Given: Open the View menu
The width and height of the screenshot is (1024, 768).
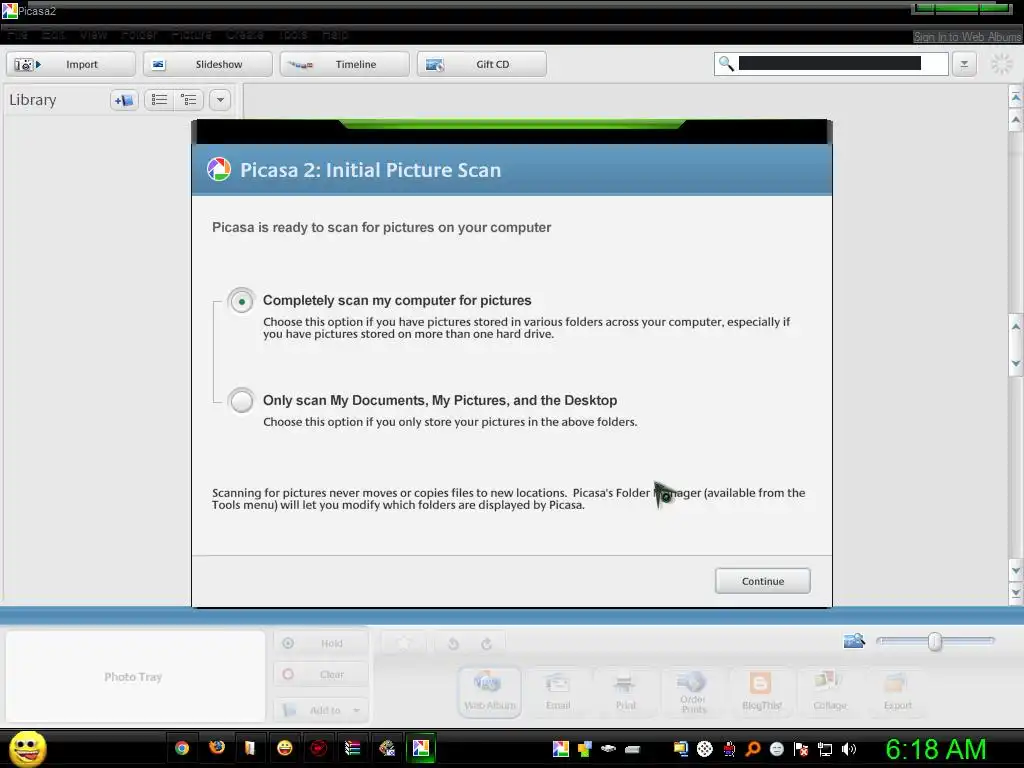Looking at the screenshot, I should tap(93, 35).
